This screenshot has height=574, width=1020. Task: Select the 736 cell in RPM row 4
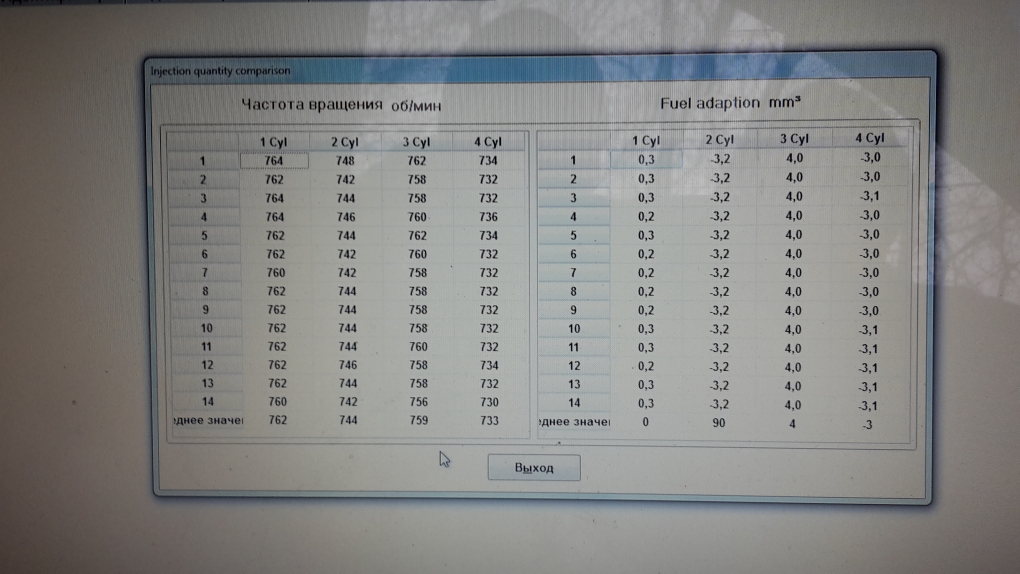click(x=488, y=217)
